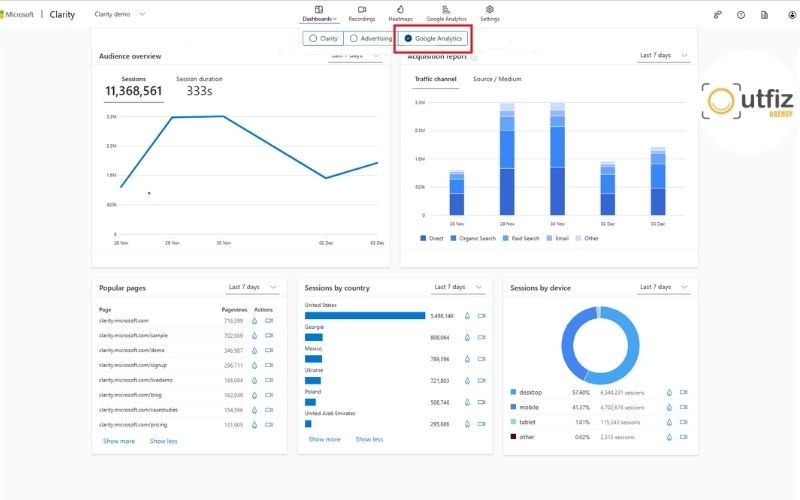Viewport: 800px width, 500px height.
Task: Toggle the Organic Search legend swatch
Action: (453, 238)
